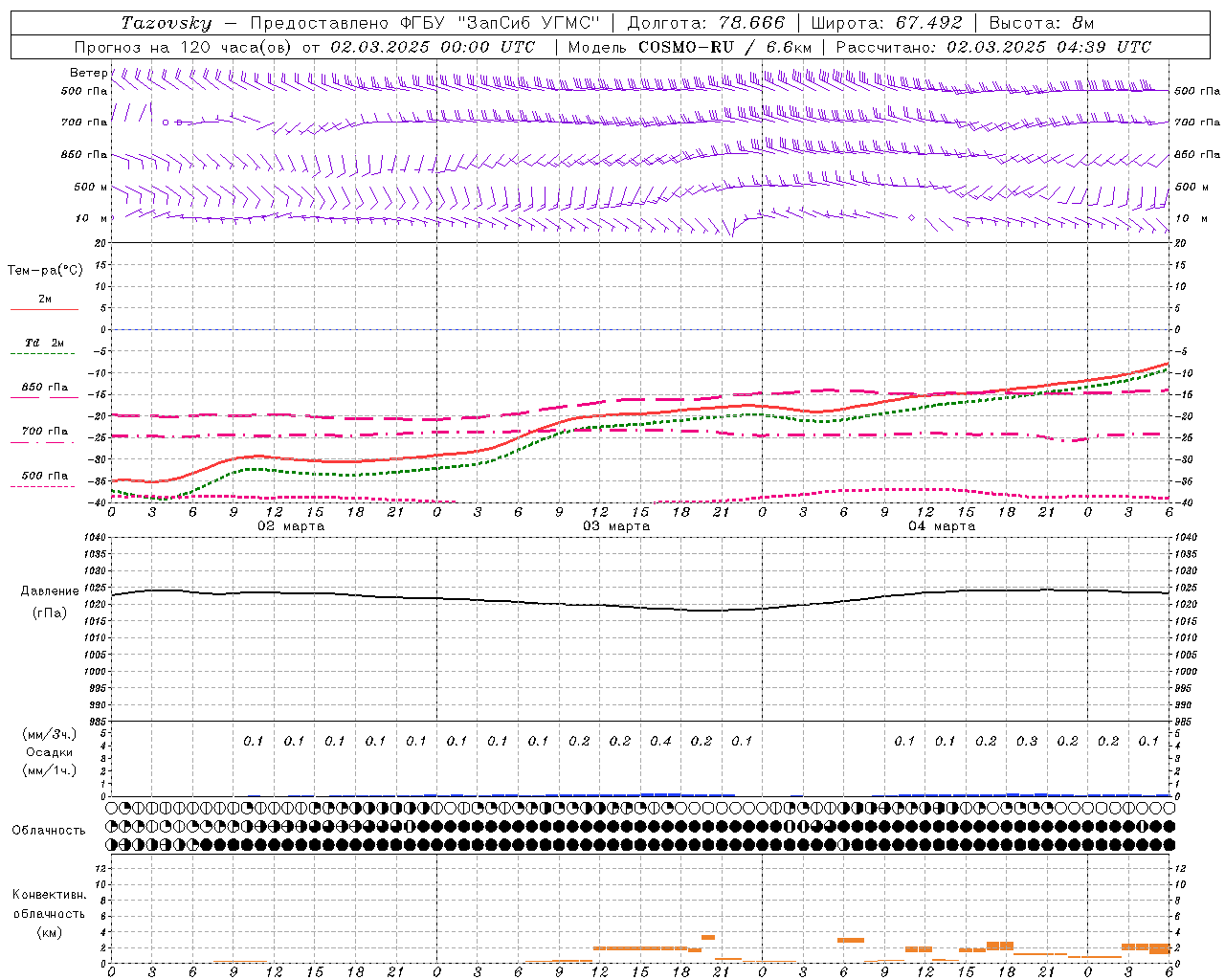Click the "Тем-ра(°C)" temperature panel label

point(45,271)
